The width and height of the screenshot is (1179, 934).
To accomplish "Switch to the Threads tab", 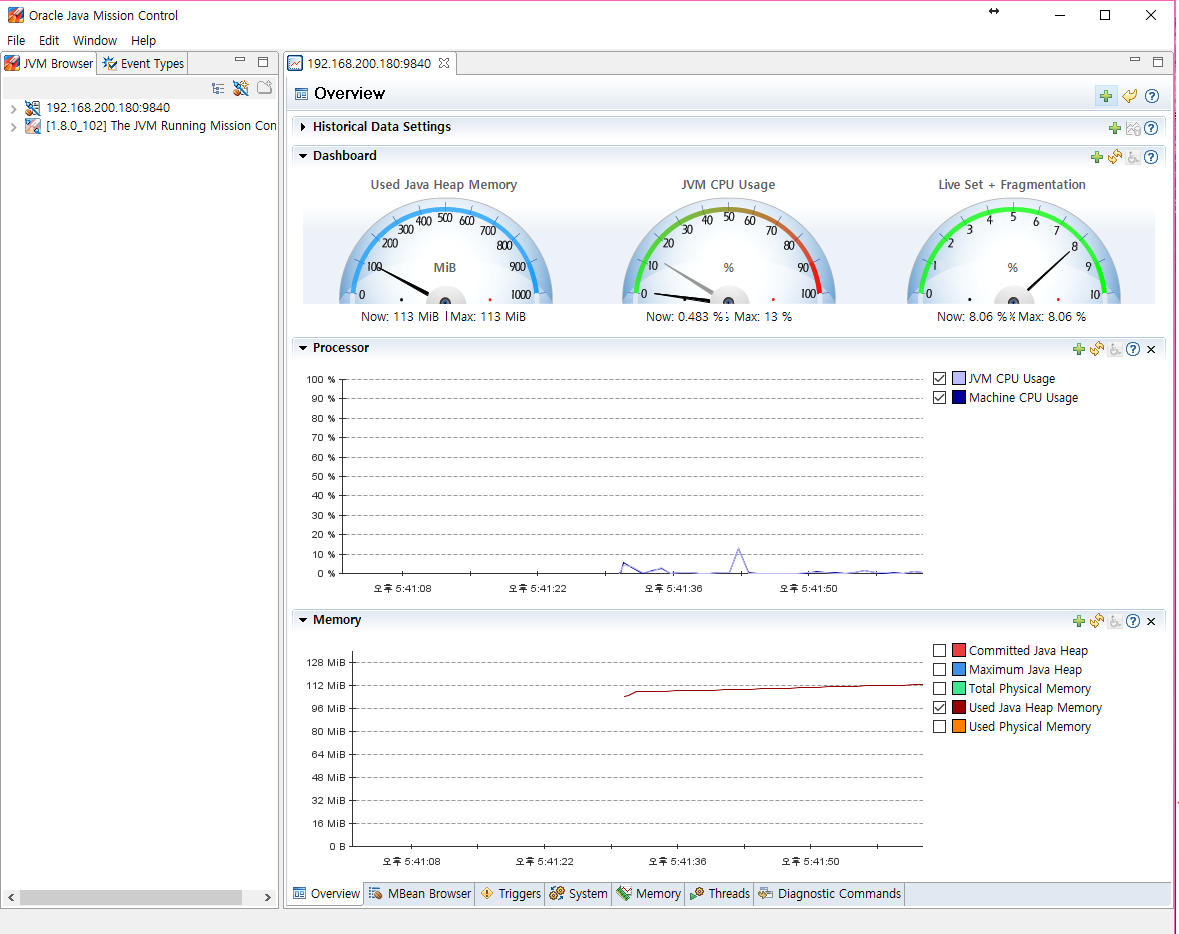I will click(x=720, y=893).
